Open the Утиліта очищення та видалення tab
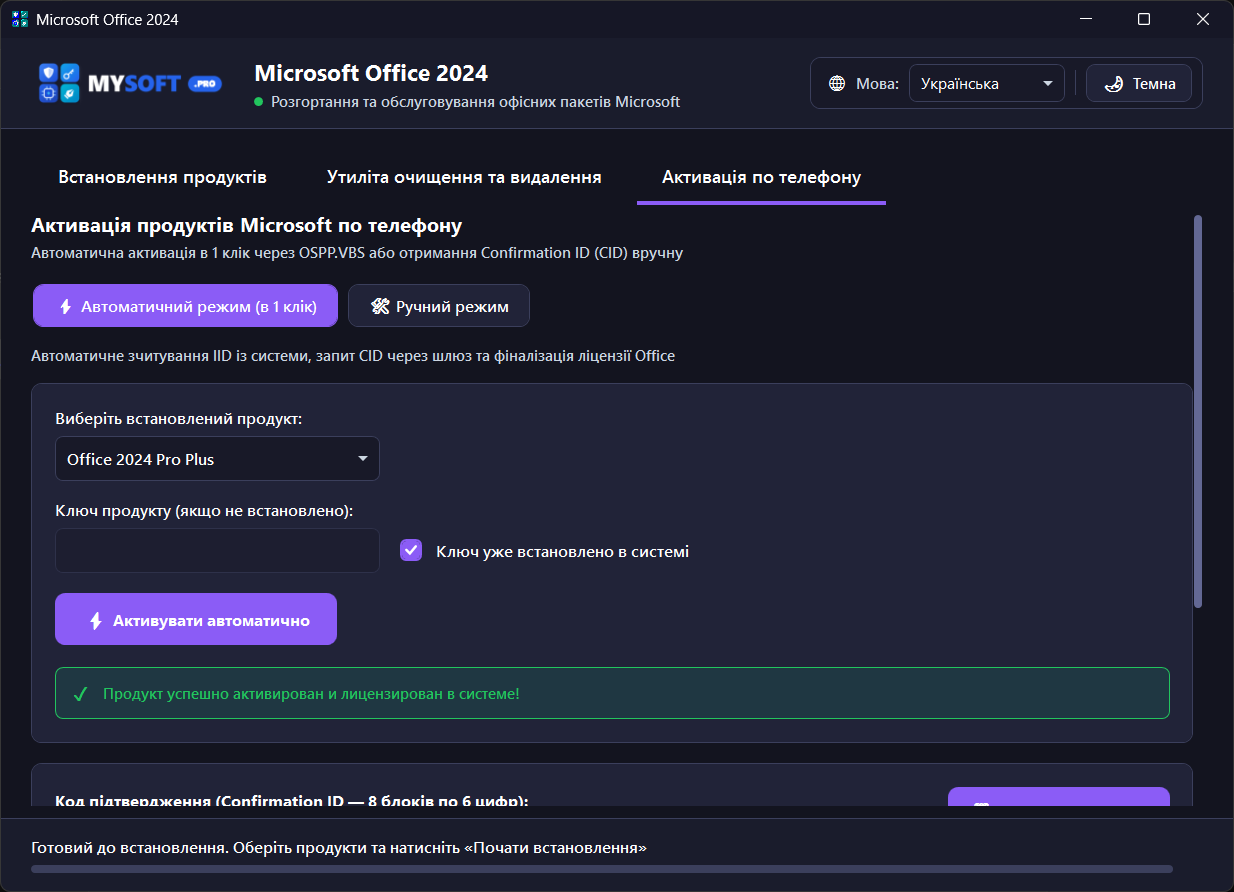 pyautogui.click(x=464, y=177)
